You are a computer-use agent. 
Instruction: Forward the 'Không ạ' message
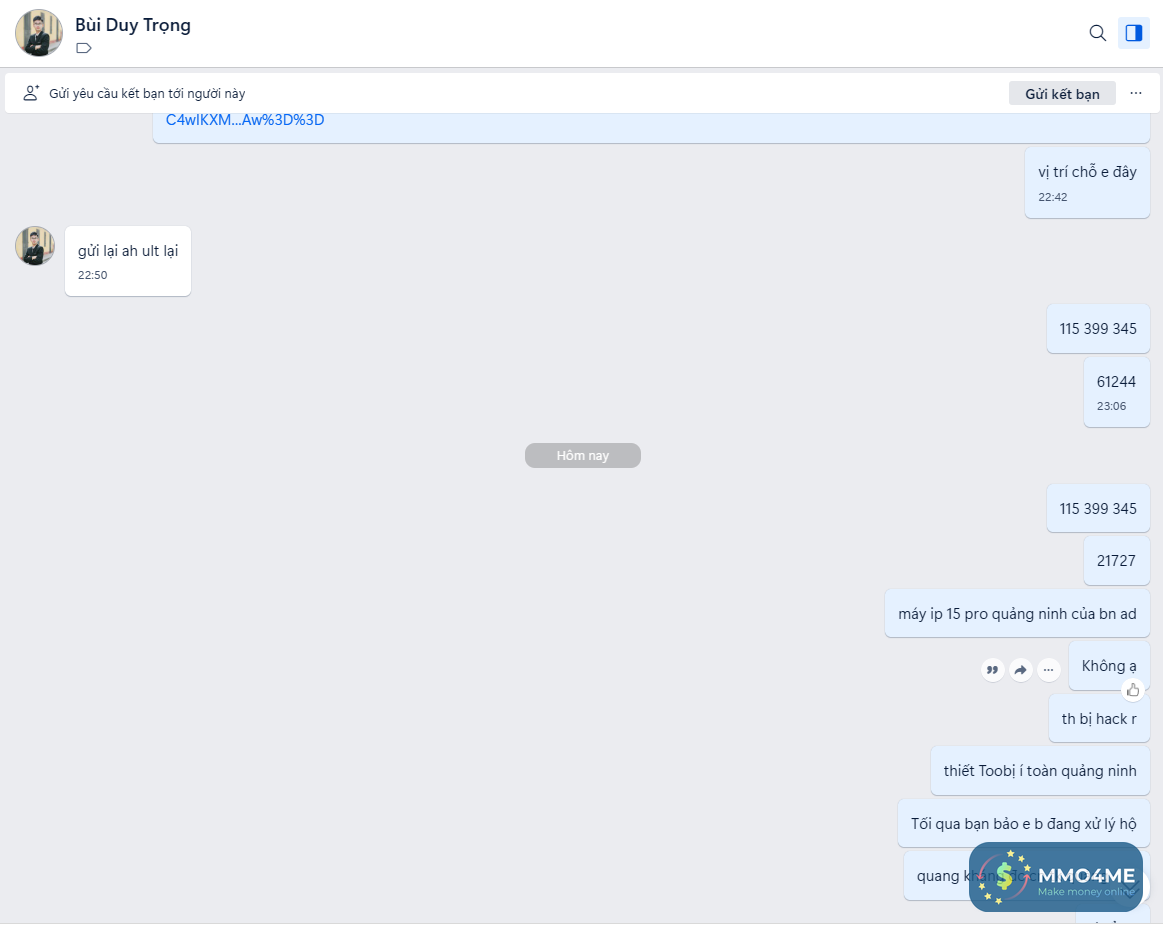(x=1021, y=670)
